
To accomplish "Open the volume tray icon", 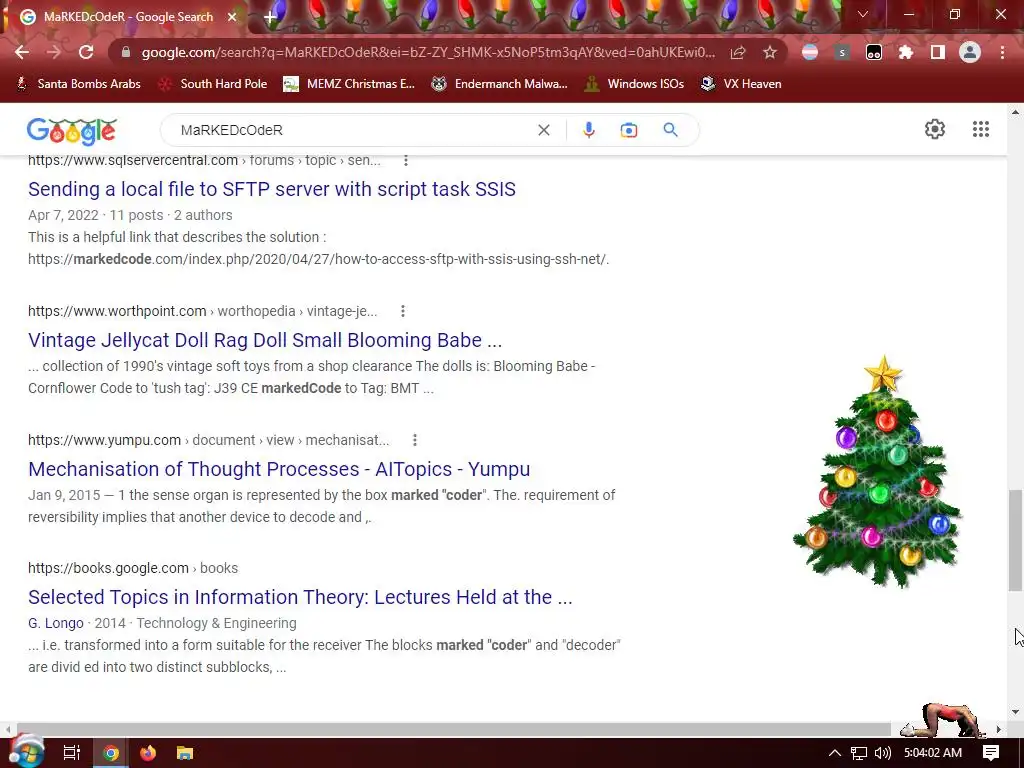I will click(x=882, y=753).
